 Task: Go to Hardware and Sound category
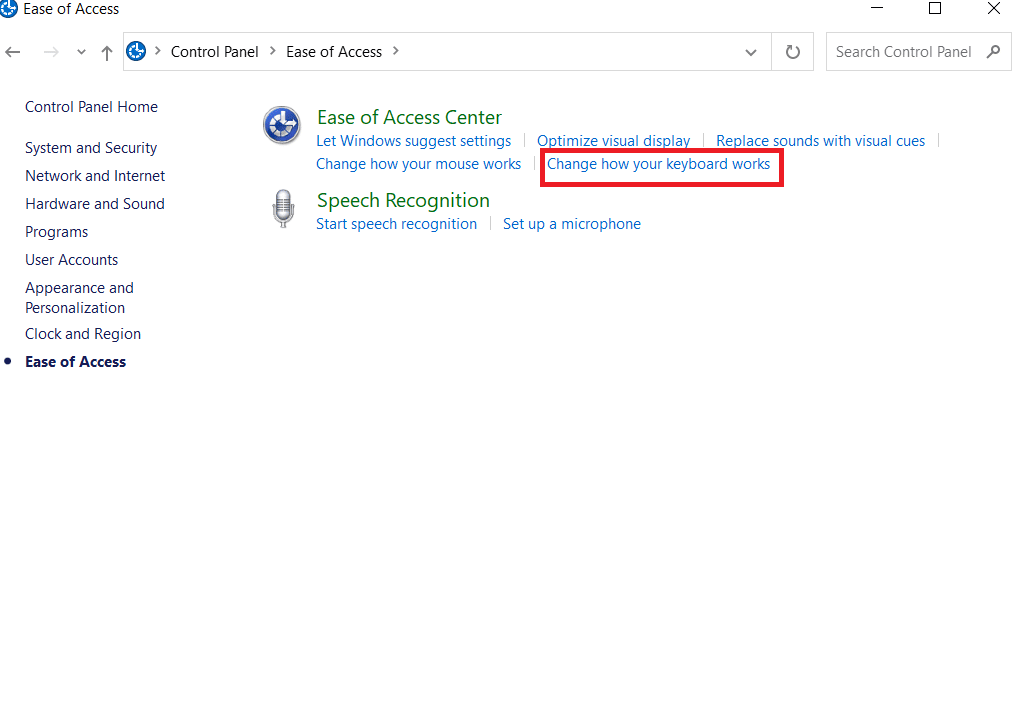(95, 204)
